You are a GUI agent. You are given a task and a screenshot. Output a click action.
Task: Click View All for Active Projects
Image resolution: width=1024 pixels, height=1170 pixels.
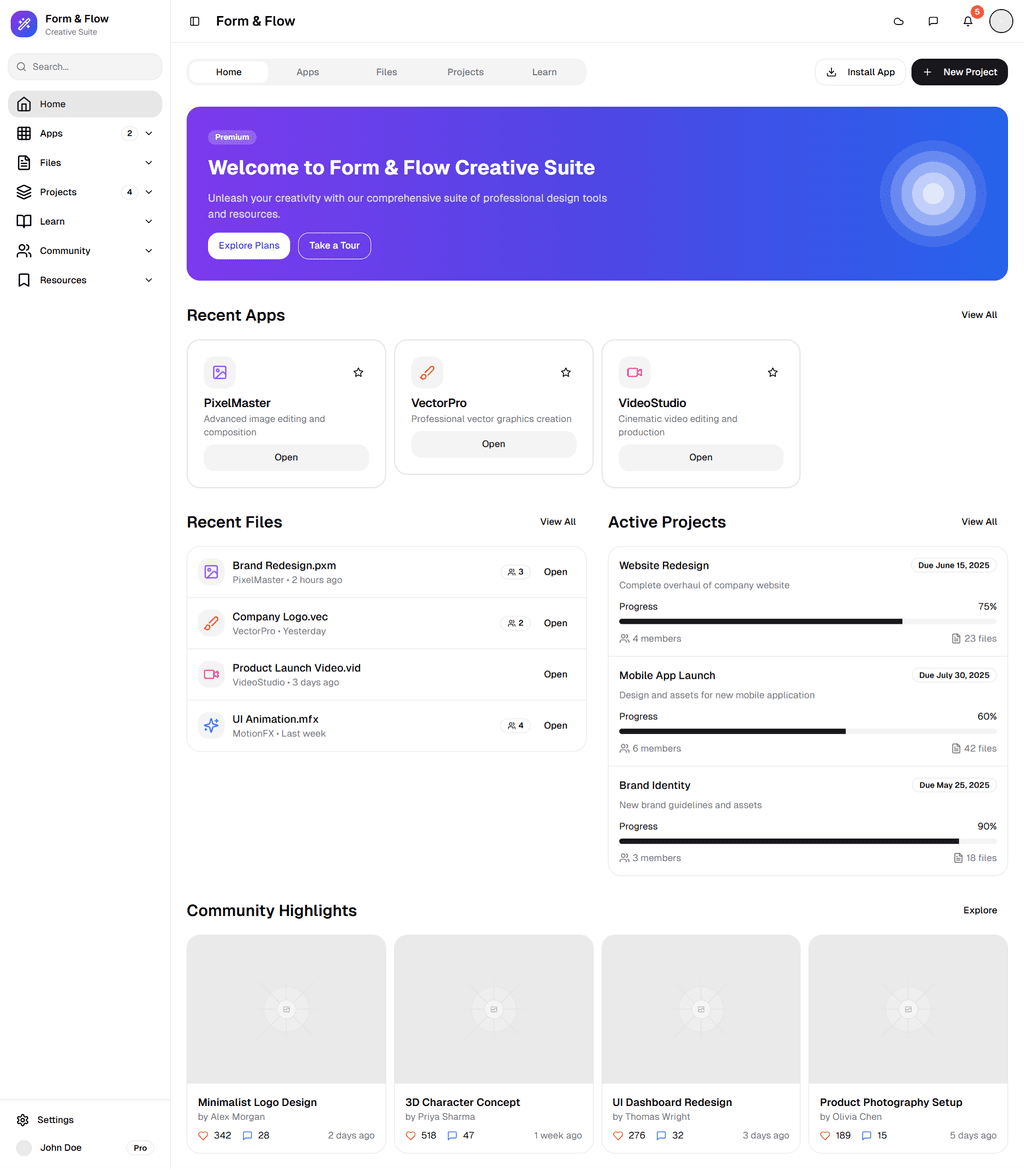click(979, 522)
